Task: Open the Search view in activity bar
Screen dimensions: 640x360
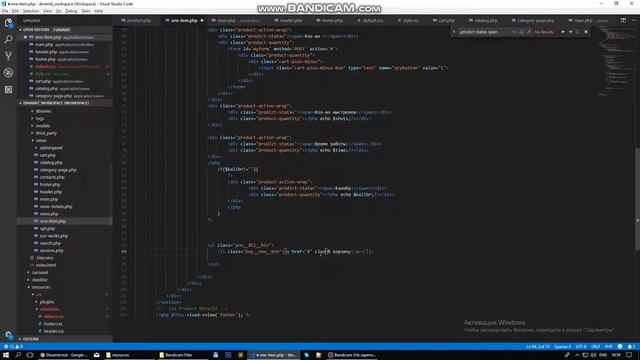Action: click(8, 39)
